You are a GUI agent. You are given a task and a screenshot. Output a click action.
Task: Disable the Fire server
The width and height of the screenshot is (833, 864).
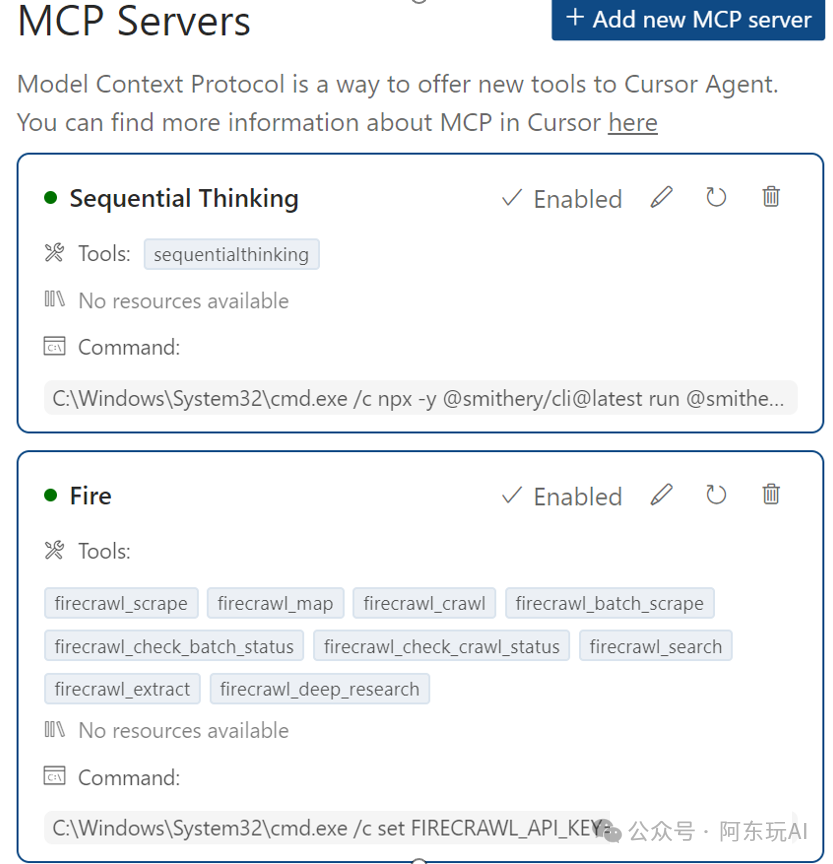pyautogui.click(x=560, y=496)
